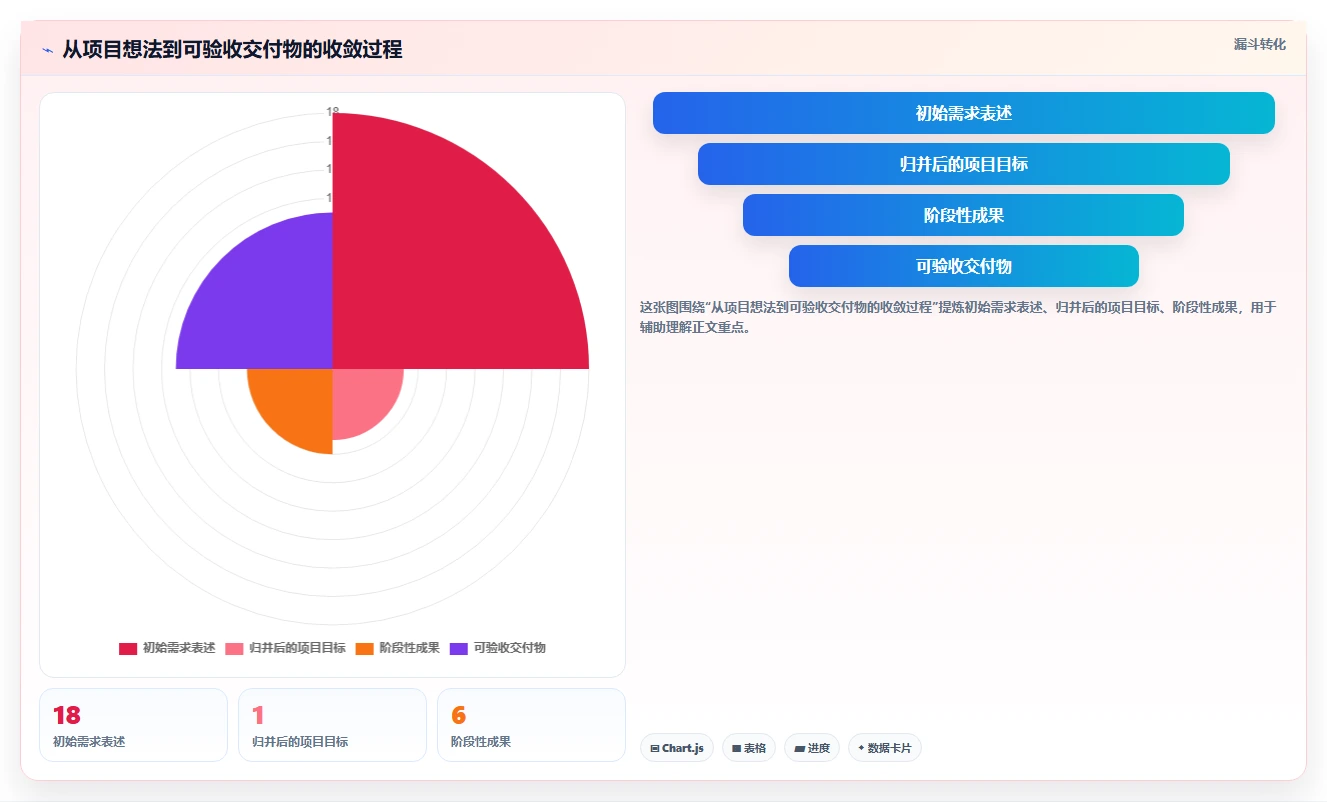Select the 初始需求表述 funnel bar
Image resolution: width=1327 pixels, height=802 pixels.
[x=963, y=113]
